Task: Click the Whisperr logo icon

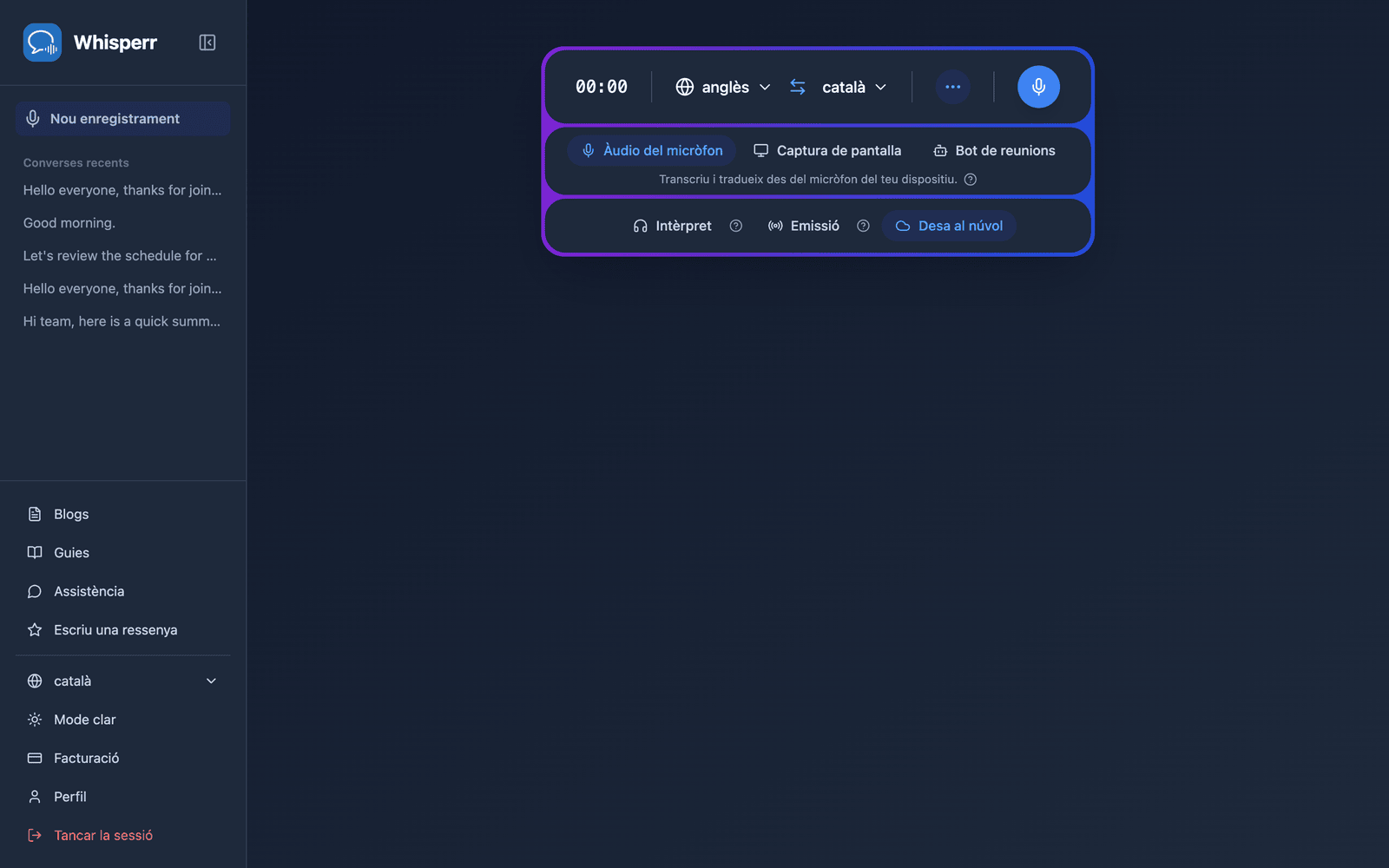Action: click(42, 43)
